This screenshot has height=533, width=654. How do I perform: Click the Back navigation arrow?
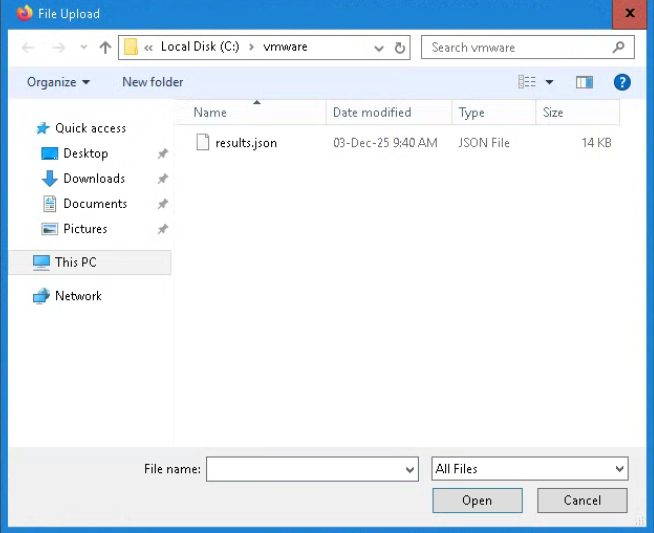pos(28,48)
